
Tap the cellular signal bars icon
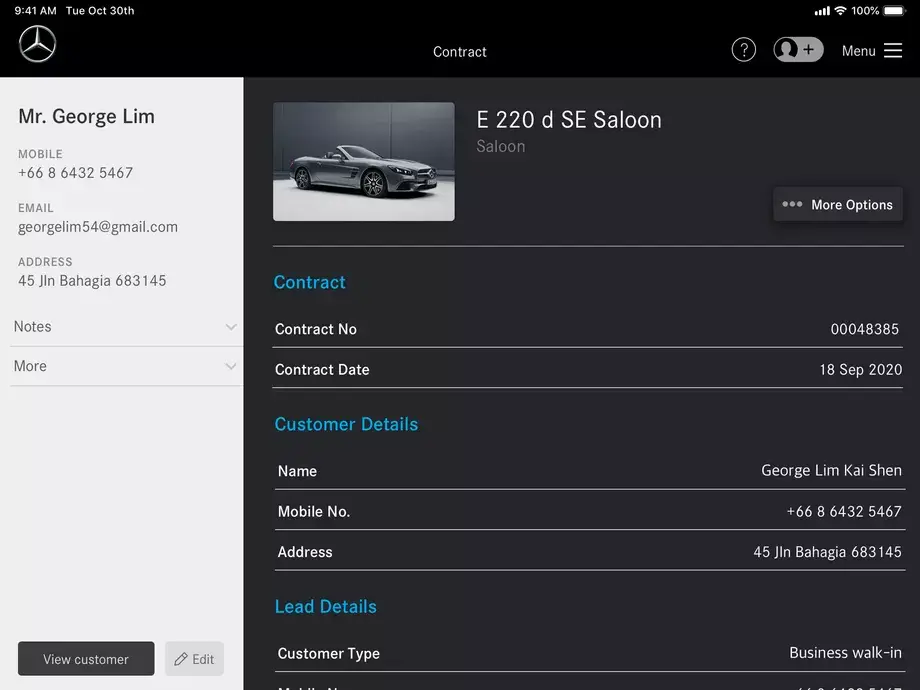click(x=822, y=11)
